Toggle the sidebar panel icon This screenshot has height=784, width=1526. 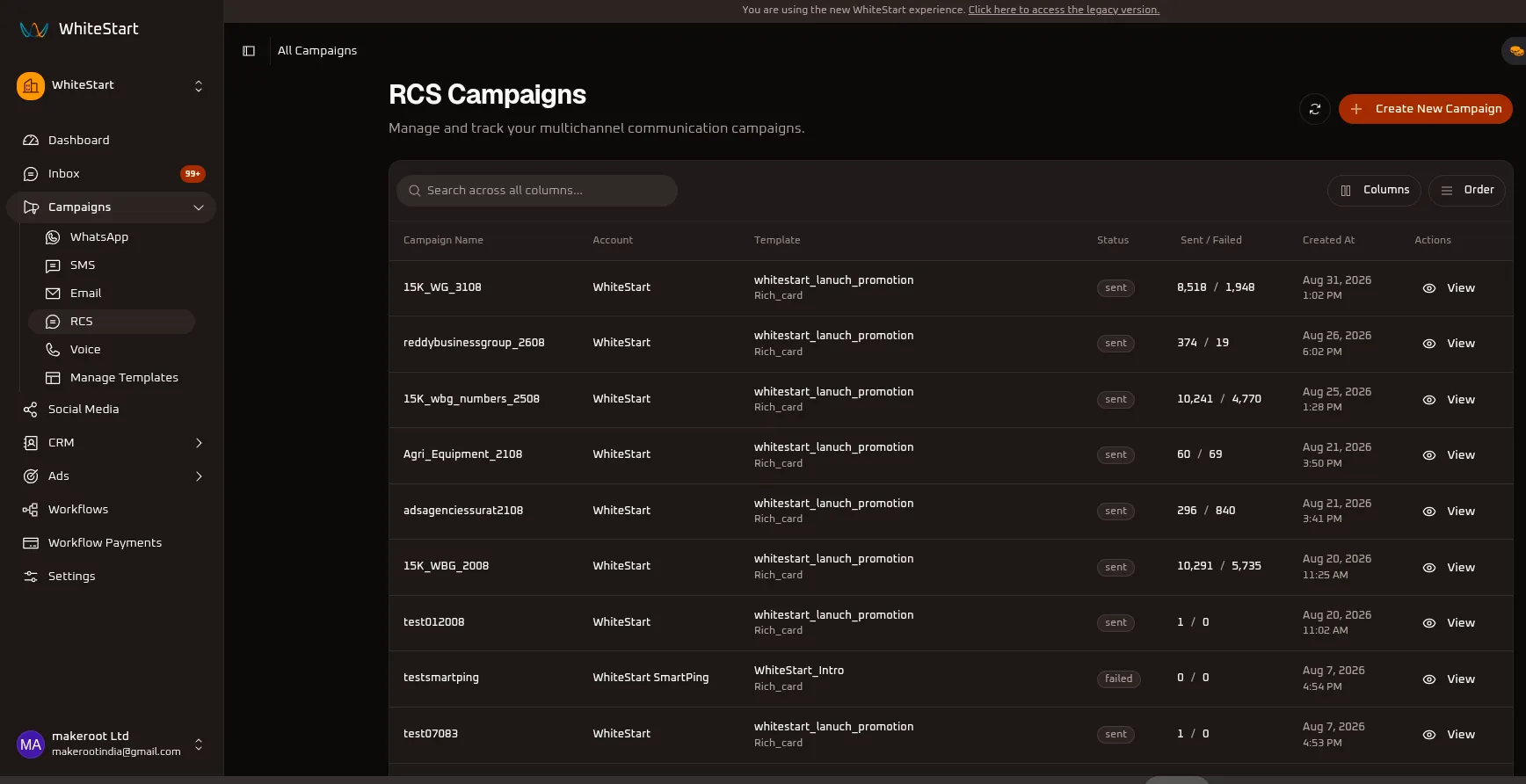pos(249,51)
